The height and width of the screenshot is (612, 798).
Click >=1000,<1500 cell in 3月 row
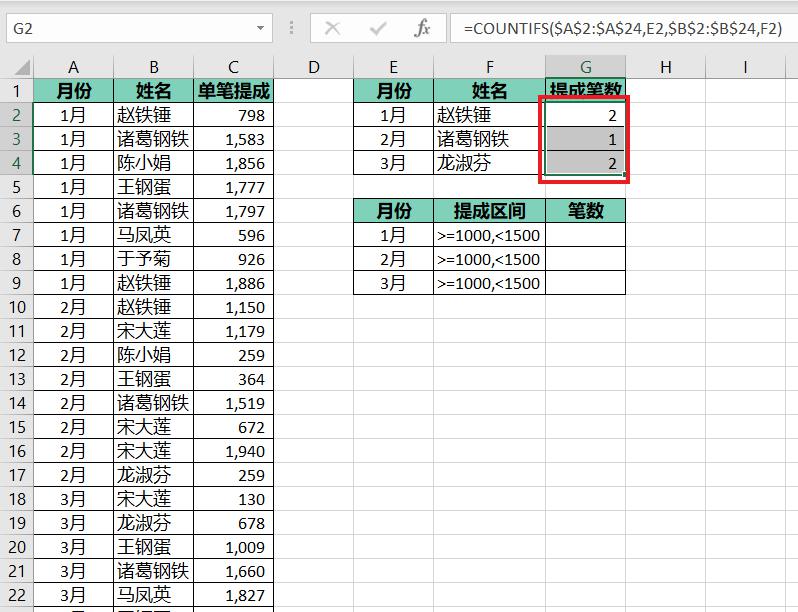pyautogui.click(x=490, y=283)
